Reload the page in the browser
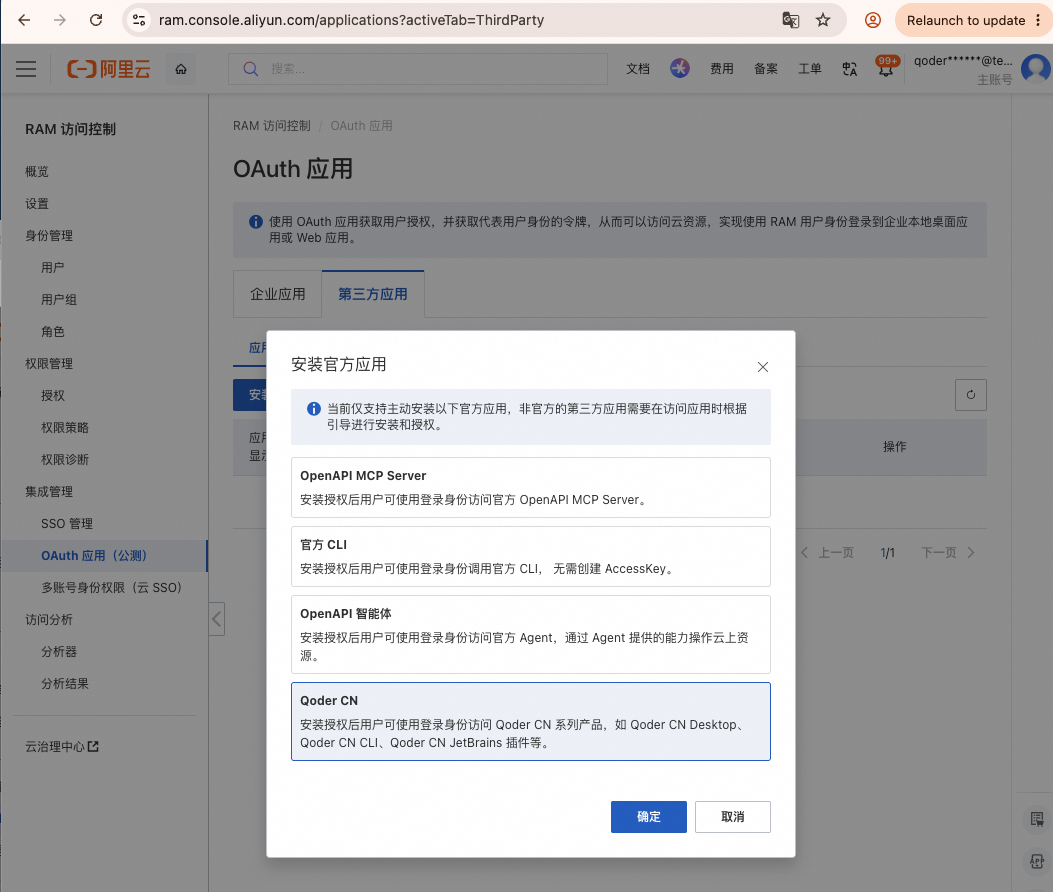Image resolution: width=1053 pixels, height=892 pixels. [x=96, y=20]
